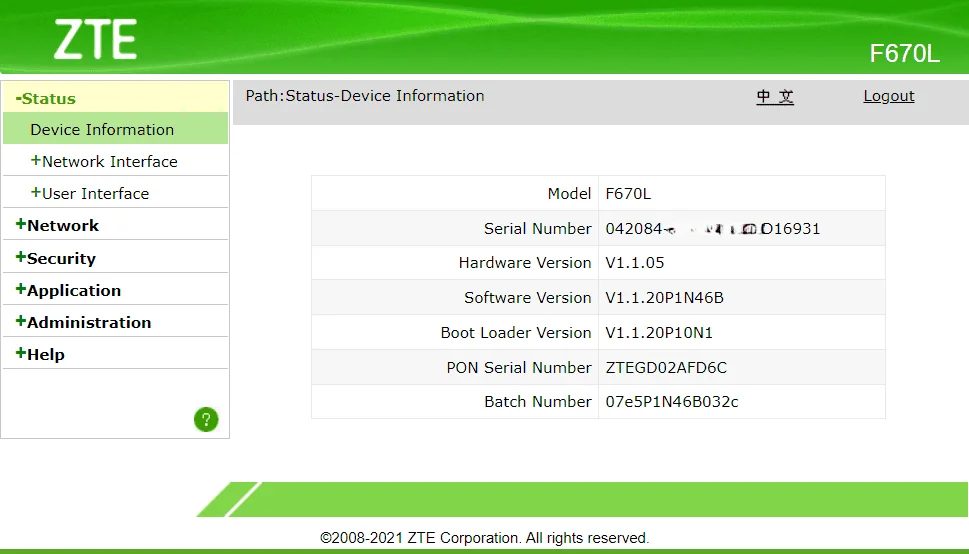Switch language via the 中文 link
969x554 pixels.
coord(775,96)
